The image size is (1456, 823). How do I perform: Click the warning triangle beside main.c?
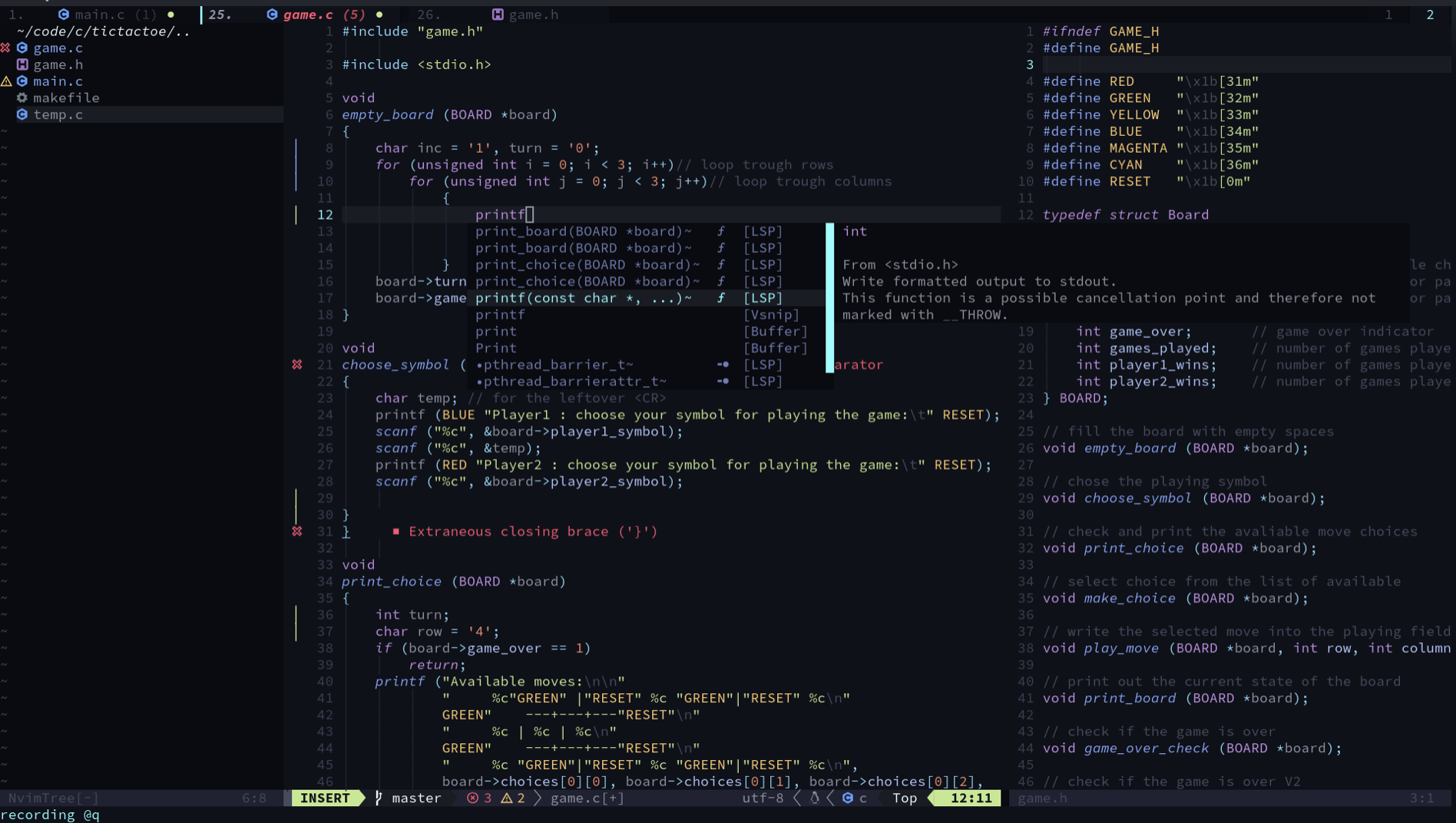(x=6, y=81)
